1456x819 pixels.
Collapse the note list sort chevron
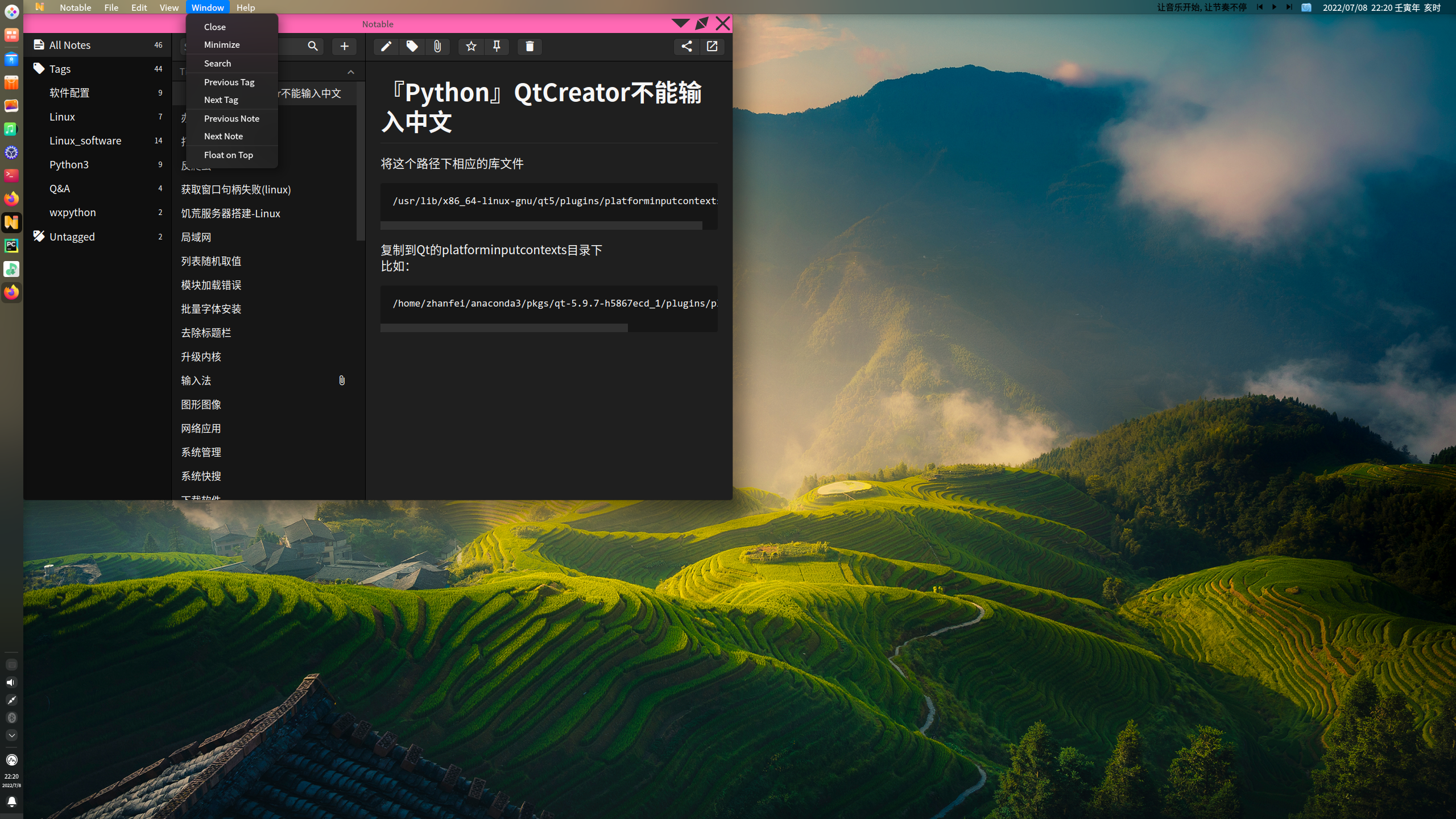(351, 72)
